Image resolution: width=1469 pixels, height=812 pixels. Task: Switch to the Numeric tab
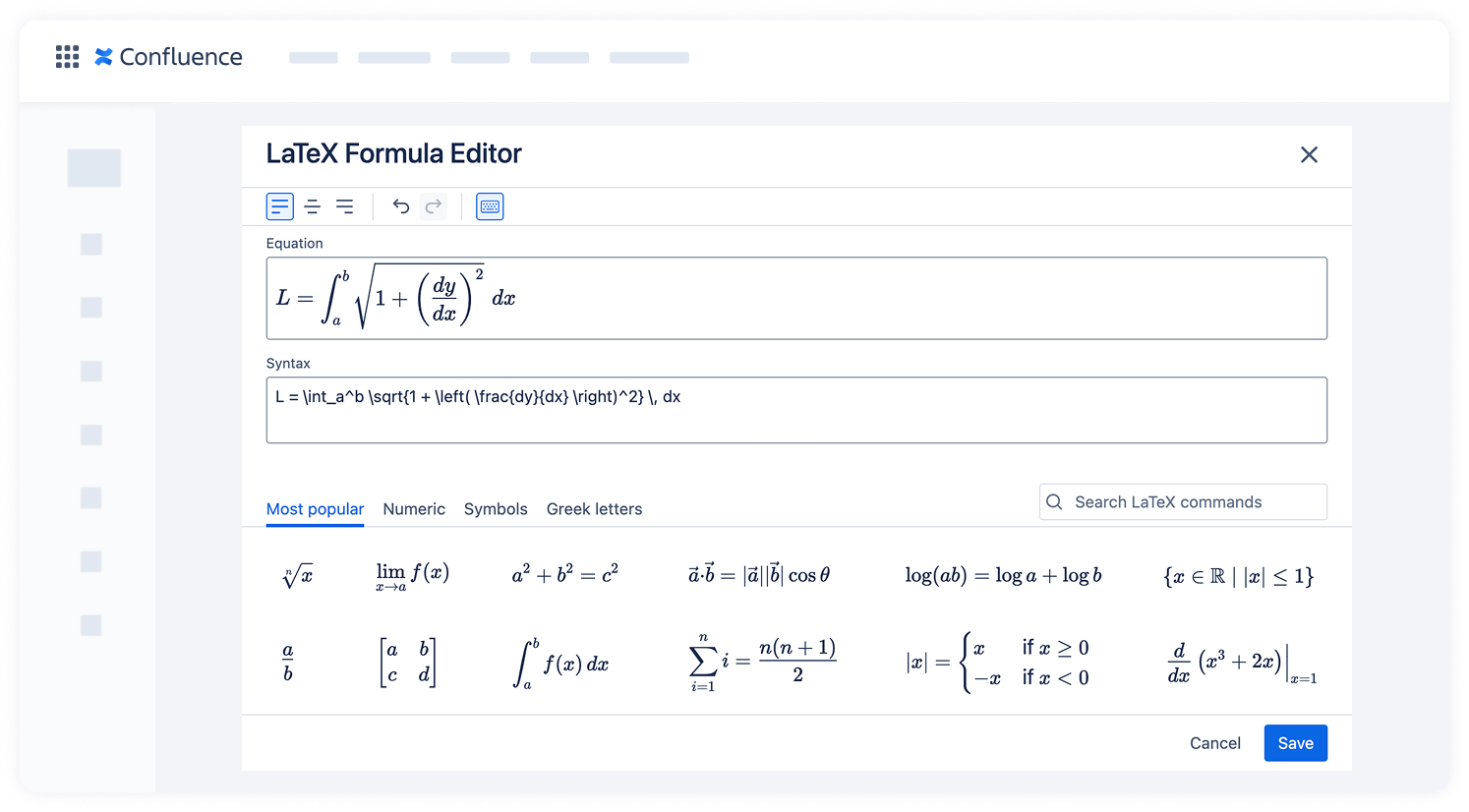(414, 508)
